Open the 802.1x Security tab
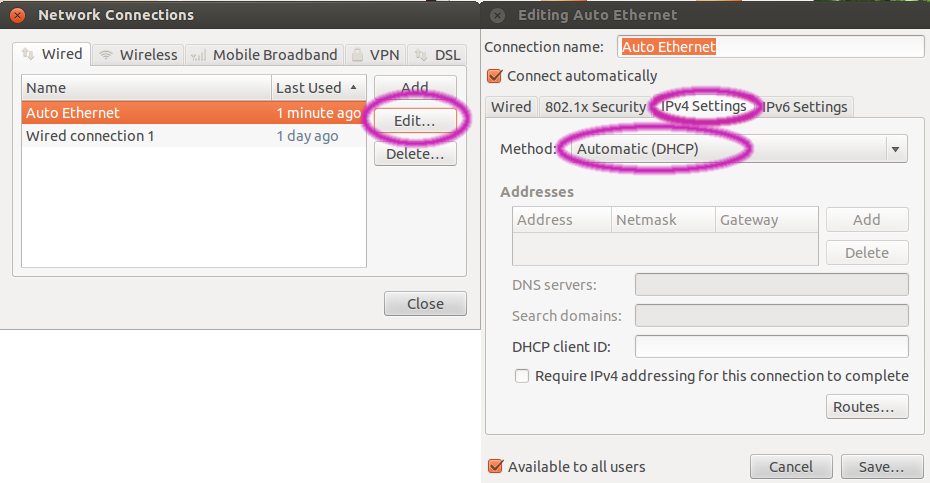 [x=595, y=107]
